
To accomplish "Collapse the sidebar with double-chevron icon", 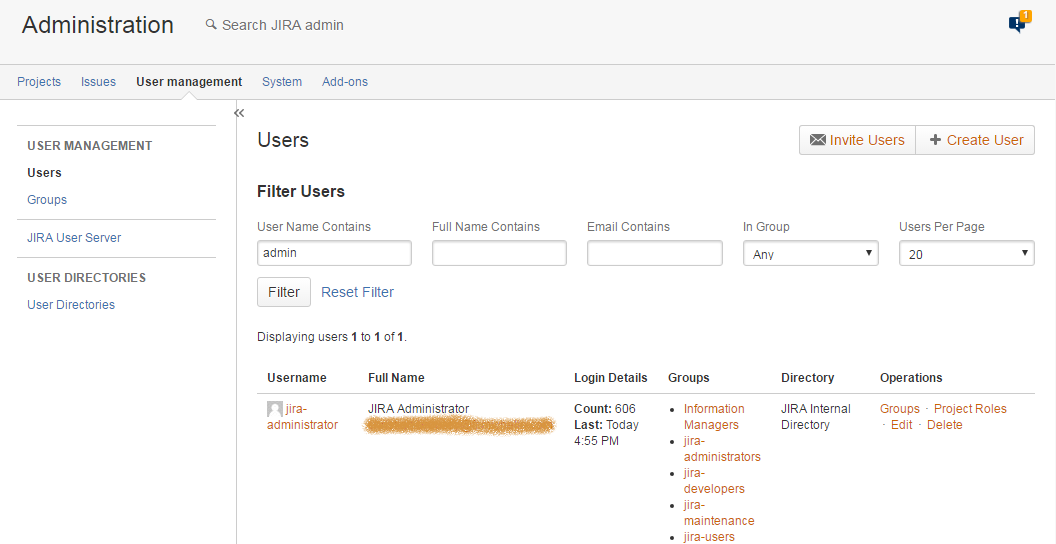I will 239,113.
